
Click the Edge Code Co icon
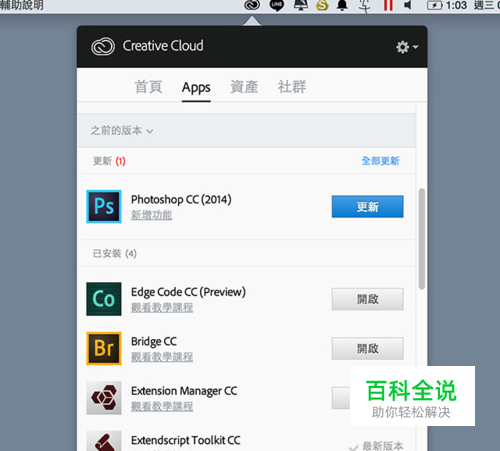click(x=104, y=299)
